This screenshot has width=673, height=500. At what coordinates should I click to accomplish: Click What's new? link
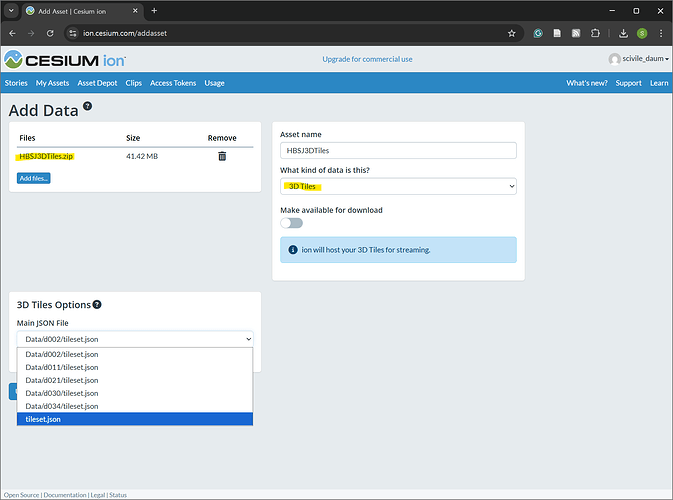click(x=587, y=83)
